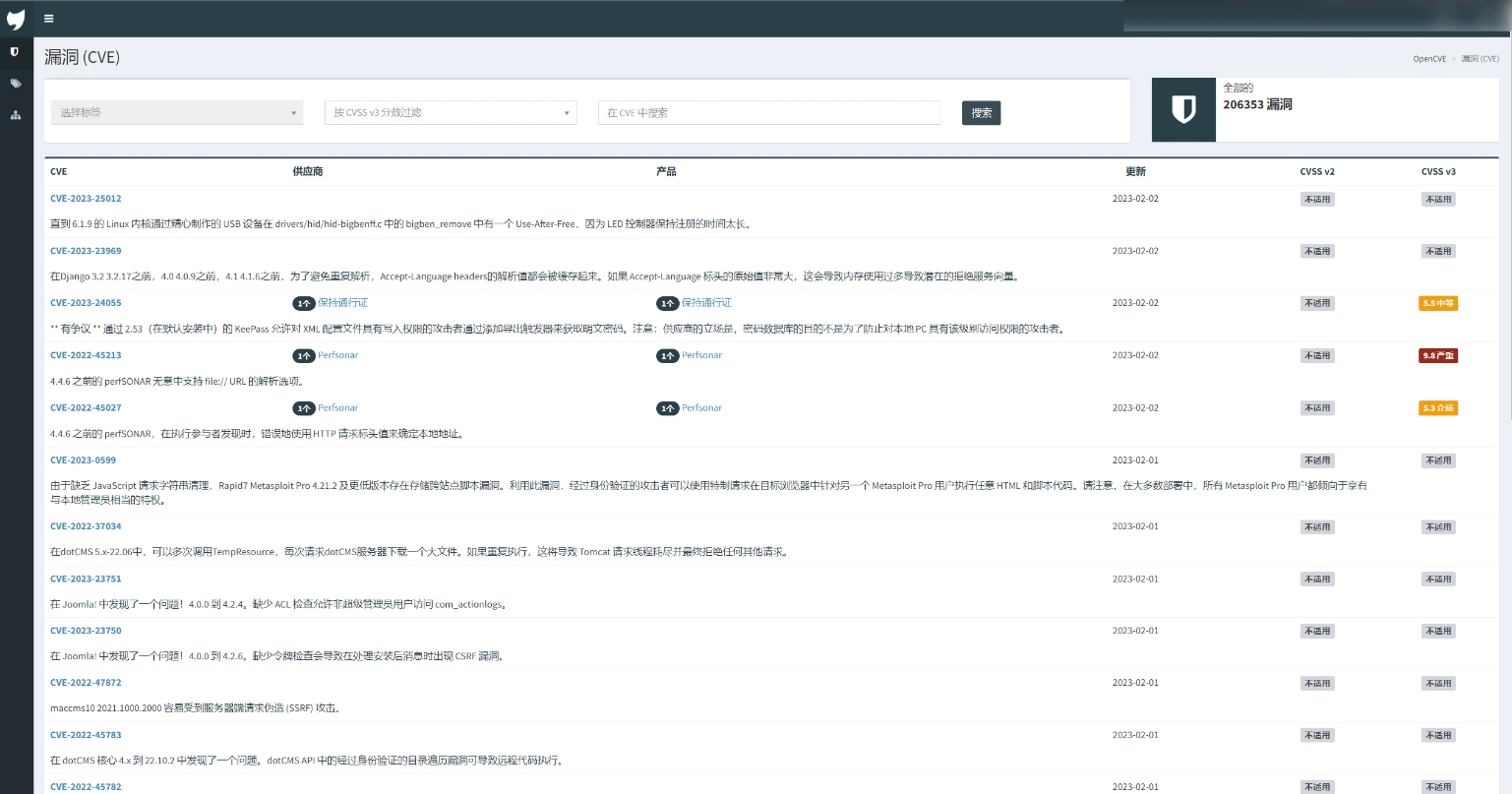Open CVE-2023-24055 details

pos(86,303)
